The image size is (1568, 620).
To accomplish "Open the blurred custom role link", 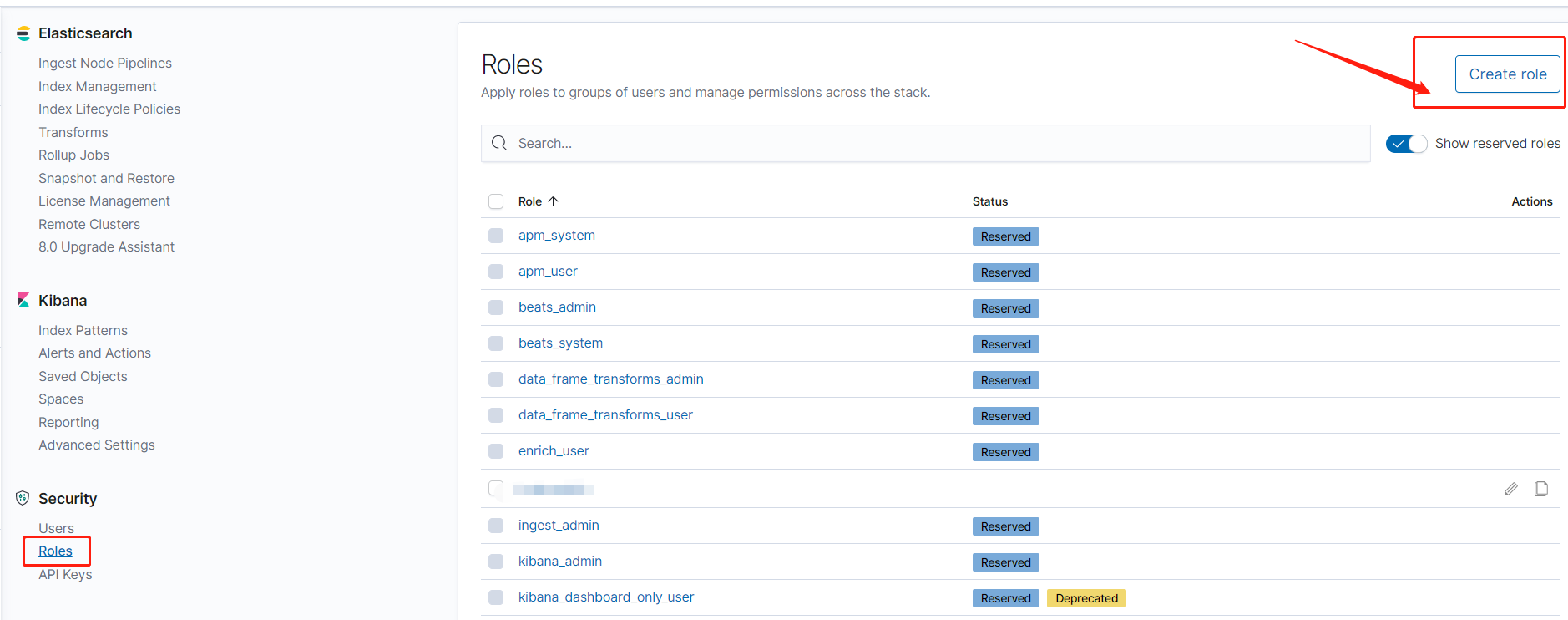I will pos(554,489).
